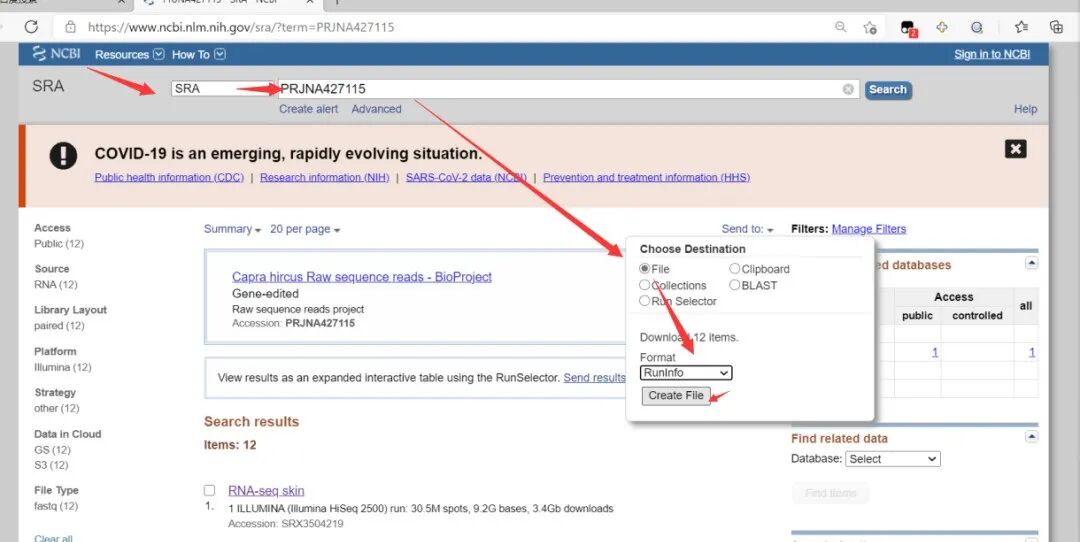The height and width of the screenshot is (542, 1080).
Task: Open Capra hircus Raw sequence reads BioProject
Action: tap(362, 277)
